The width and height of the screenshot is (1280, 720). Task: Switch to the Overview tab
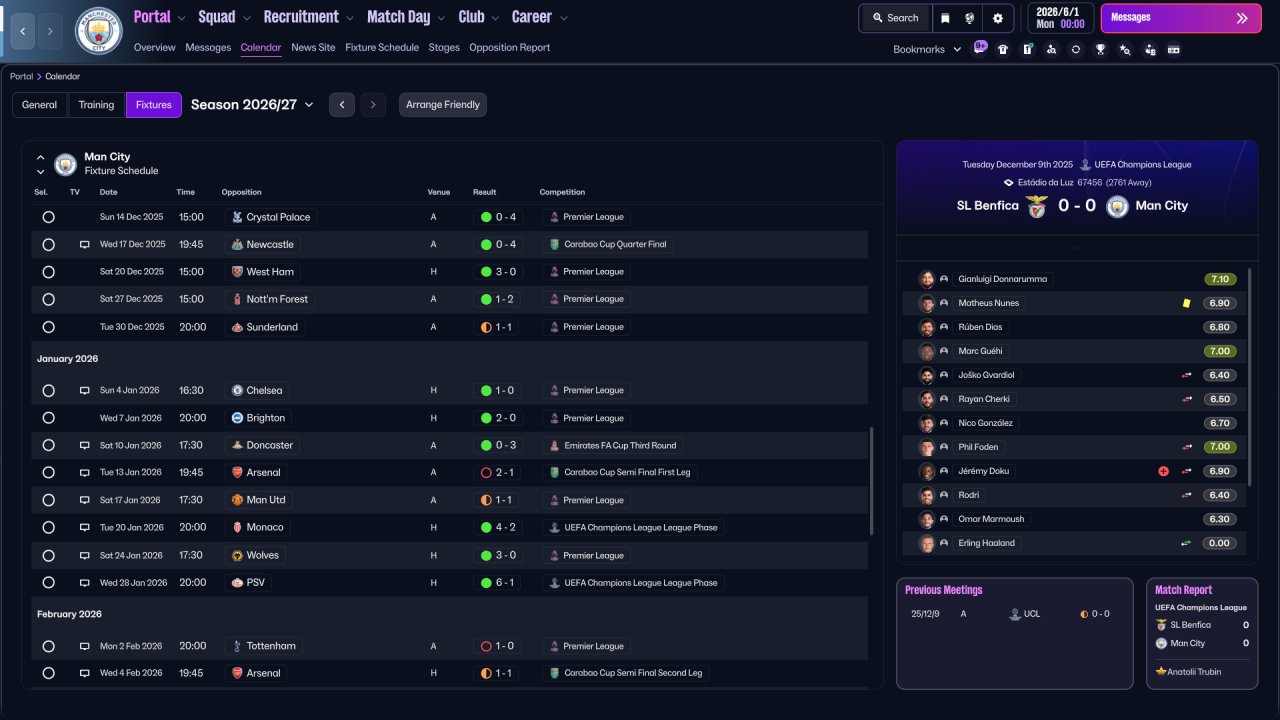(x=154, y=47)
